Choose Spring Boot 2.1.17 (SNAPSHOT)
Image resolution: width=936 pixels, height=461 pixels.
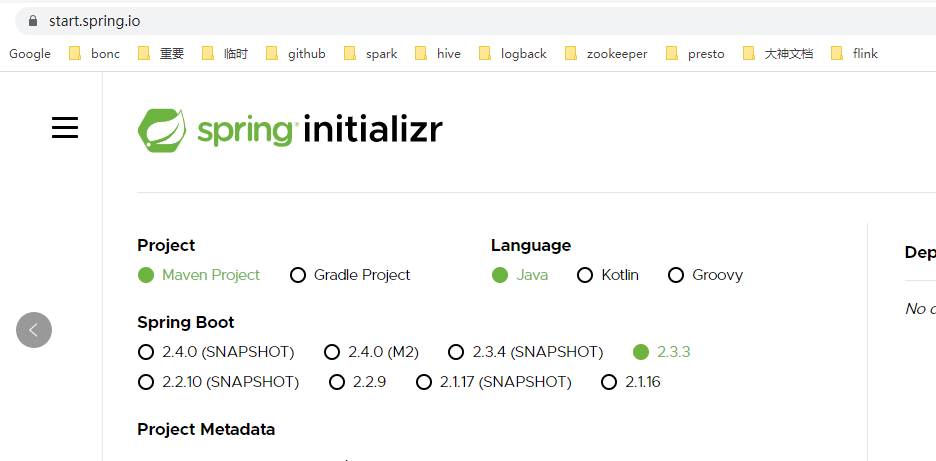pyautogui.click(x=494, y=382)
